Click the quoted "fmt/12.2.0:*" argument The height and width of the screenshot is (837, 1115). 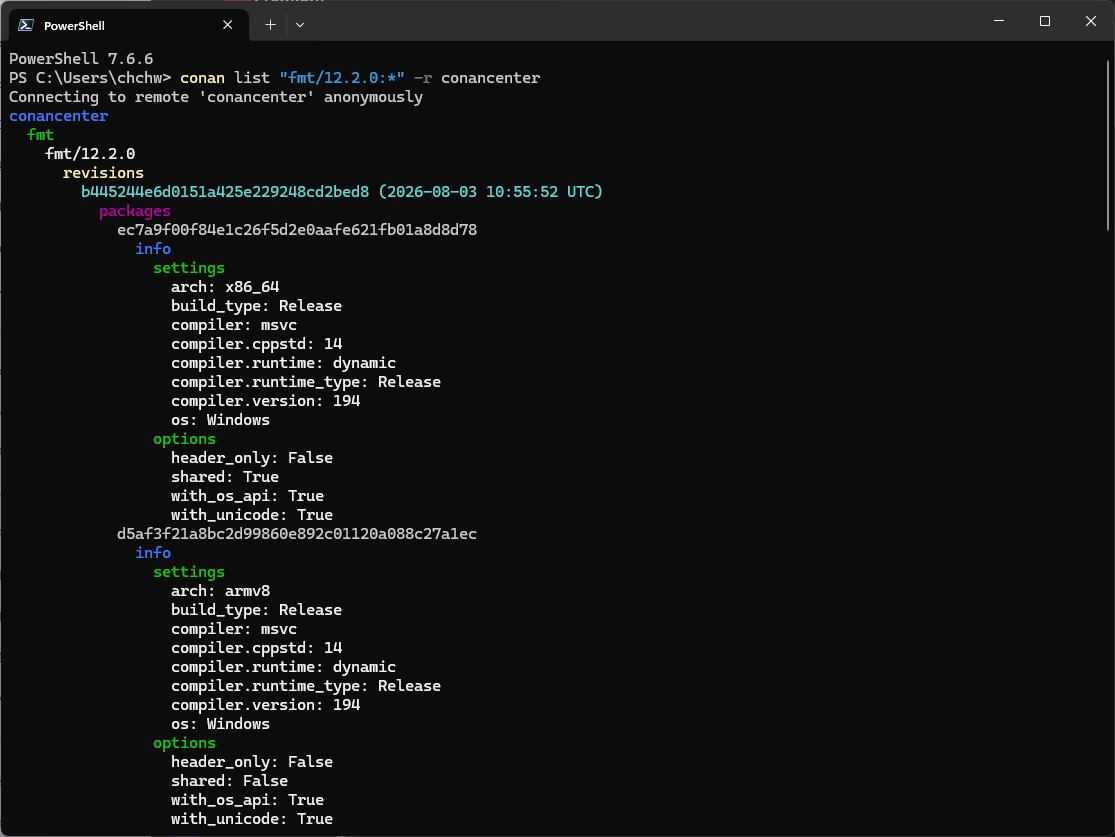click(x=342, y=78)
